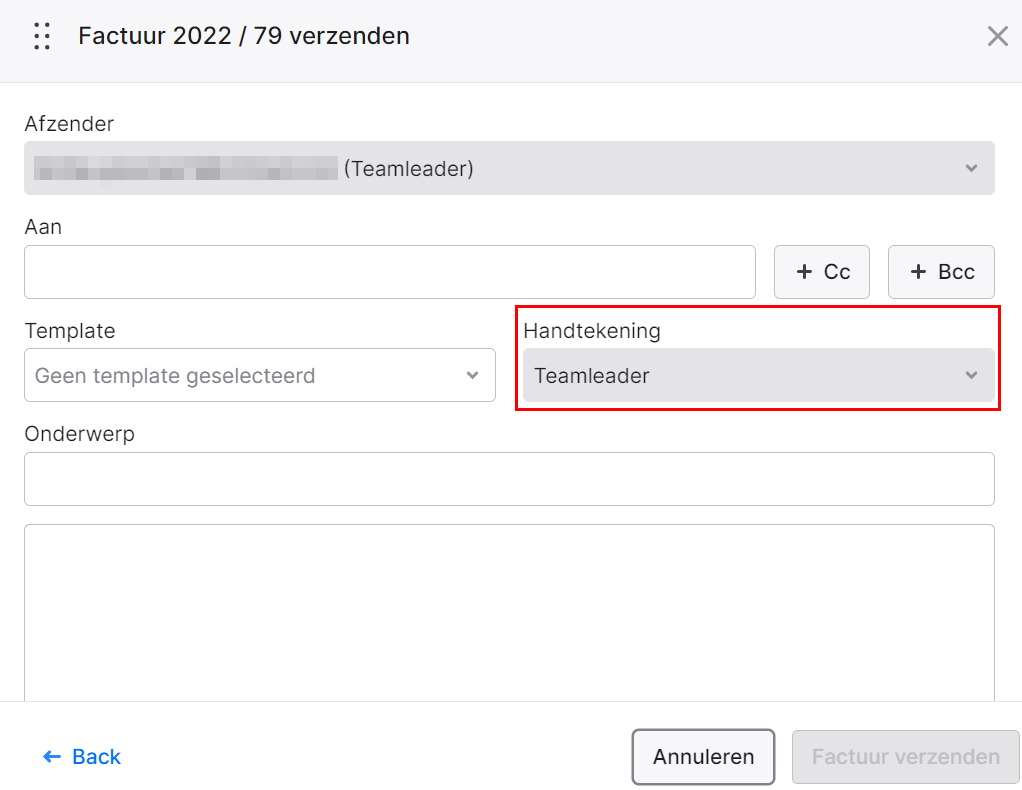This screenshot has width=1022, height=790.
Task: Click the six-dot drag handle icon
Action: (42, 36)
